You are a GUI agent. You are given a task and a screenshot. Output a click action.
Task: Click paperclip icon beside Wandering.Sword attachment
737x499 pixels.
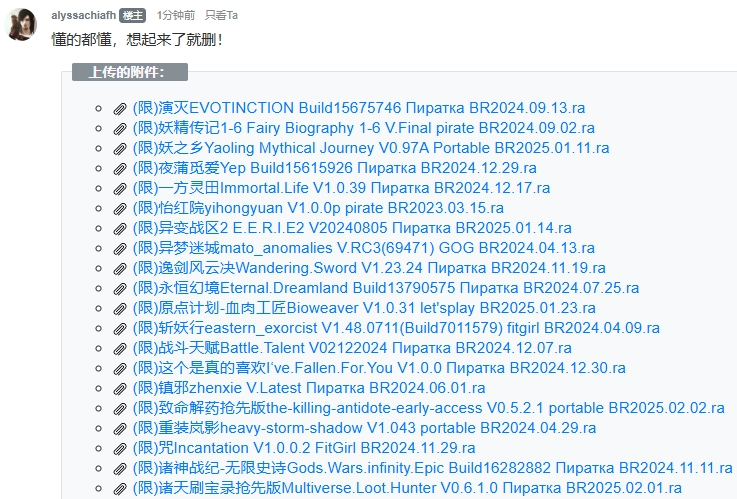[x=120, y=269]
